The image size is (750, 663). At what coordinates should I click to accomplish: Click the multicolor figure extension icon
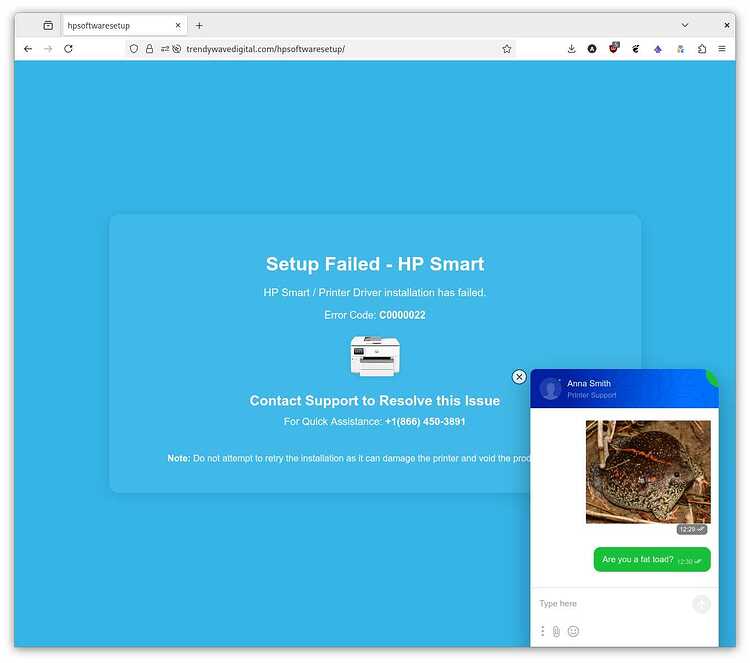pos(680,49)
